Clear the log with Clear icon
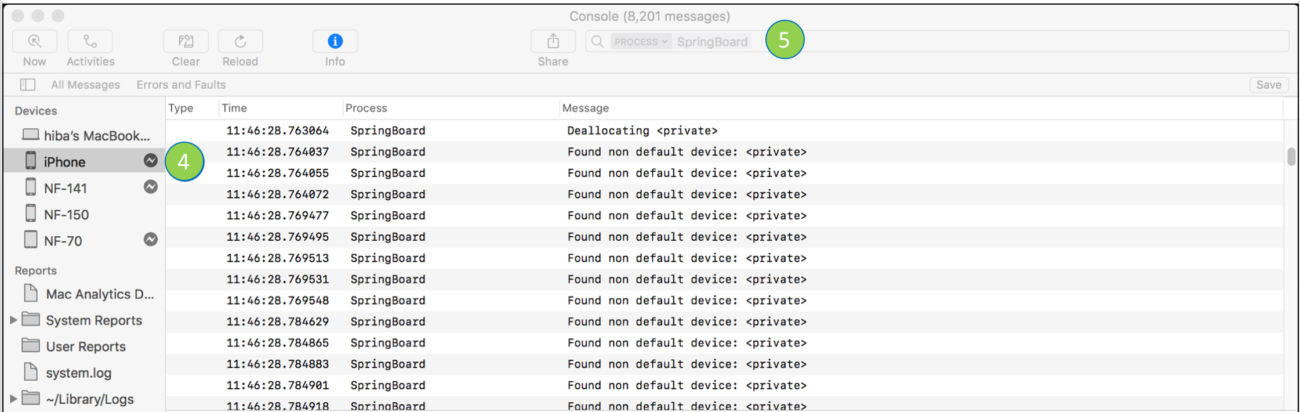Image resolution: width=1300 pixels, height=412 pixels. click(186, 42)
